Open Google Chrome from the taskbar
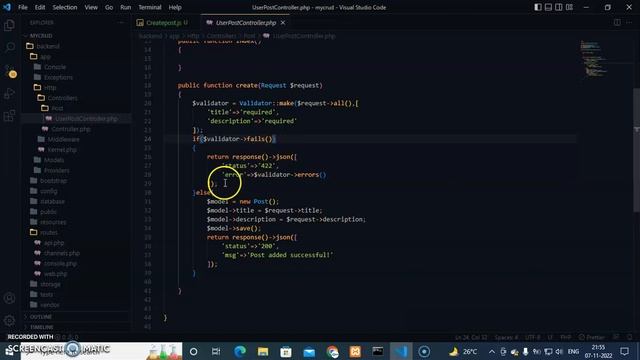This screenshot has width=640, height=360. tap(332, 351)
